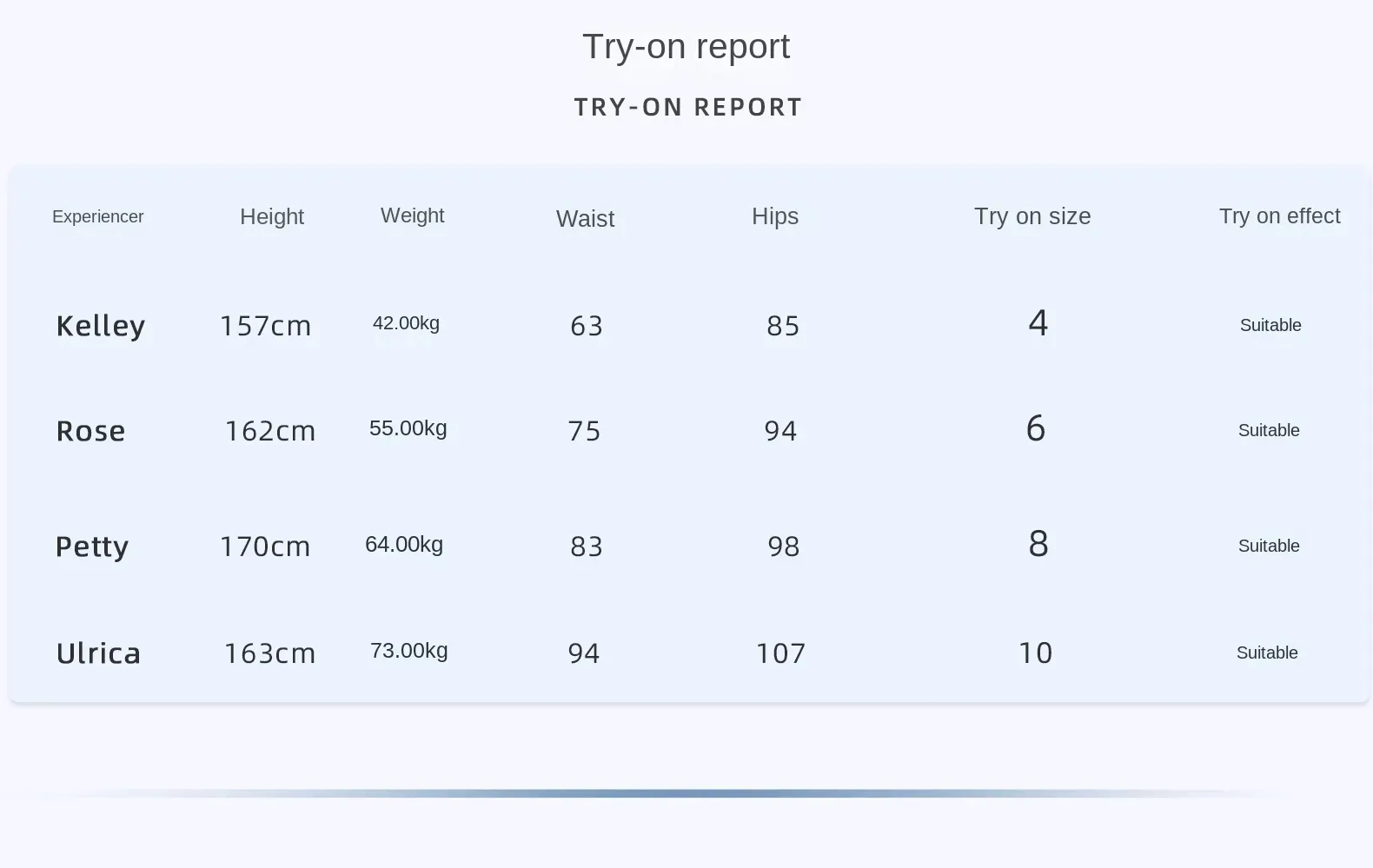The image size is (1373, 868).
Task: Click the Weight column header
Action: (412, 215)
